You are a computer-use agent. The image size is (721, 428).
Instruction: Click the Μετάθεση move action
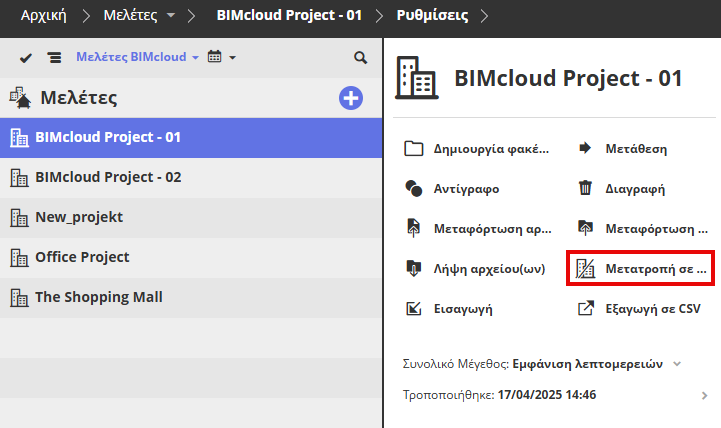pyautogui.click(x=623, y=149)
